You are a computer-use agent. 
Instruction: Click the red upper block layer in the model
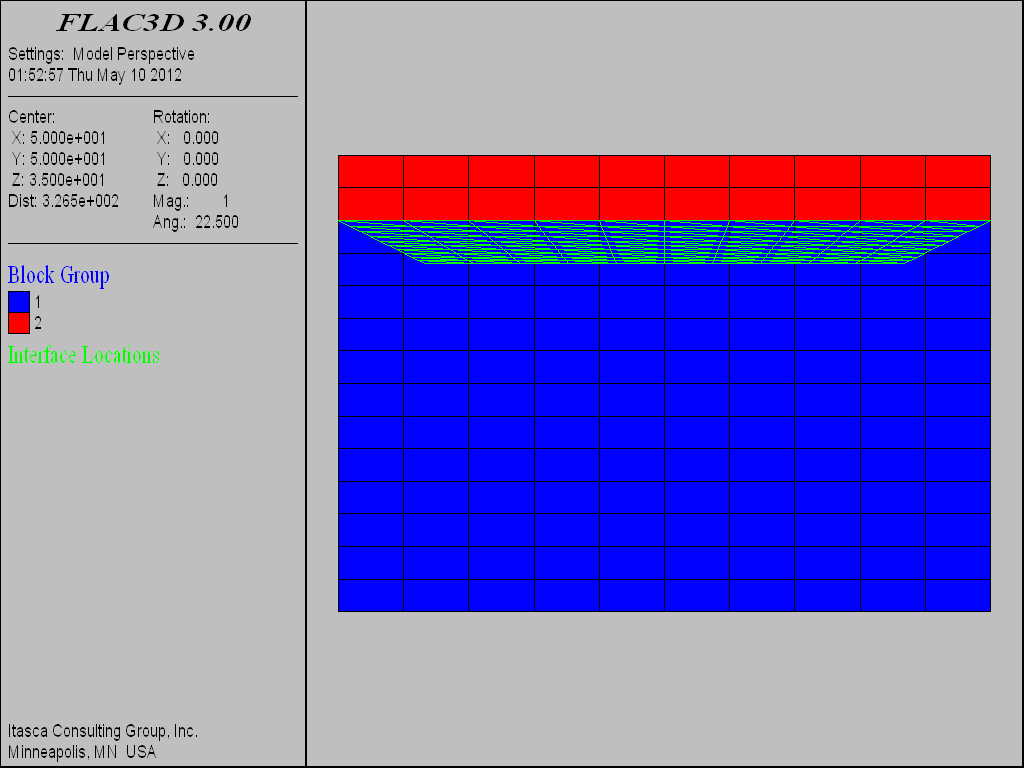click(x=664, y=187)
